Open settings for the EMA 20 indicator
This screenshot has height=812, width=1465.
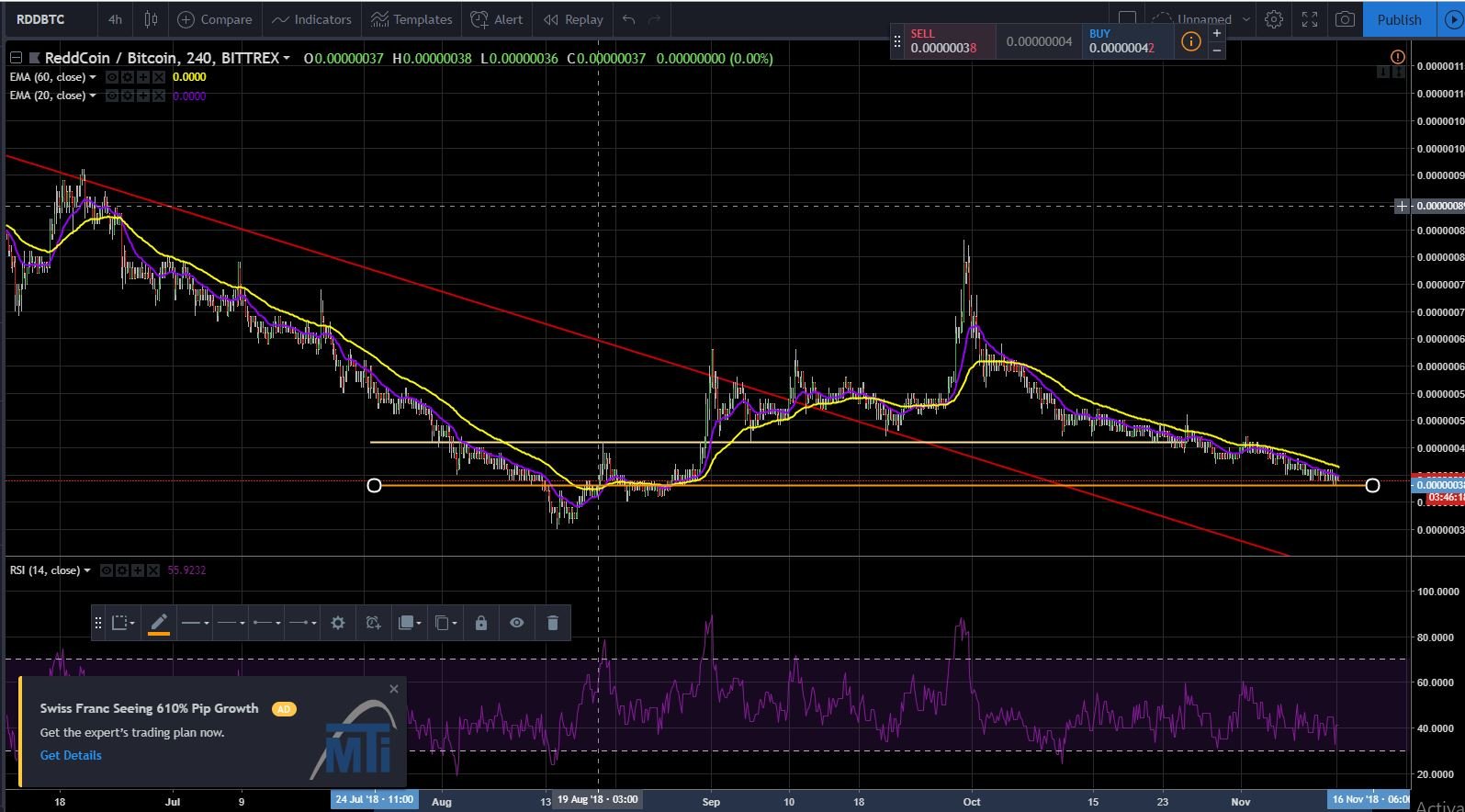coord(127,96)
